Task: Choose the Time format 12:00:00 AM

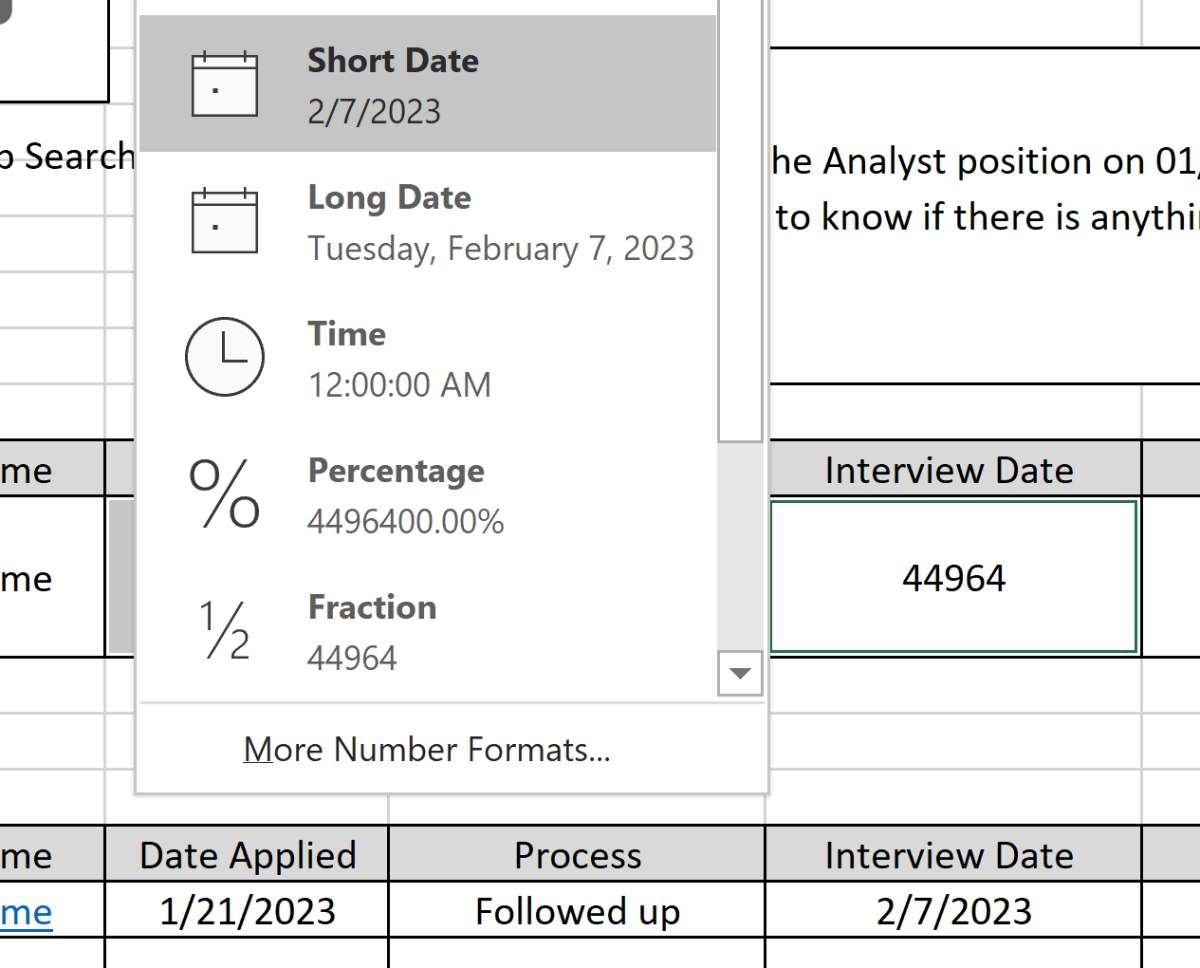Action: pos(400,357)
